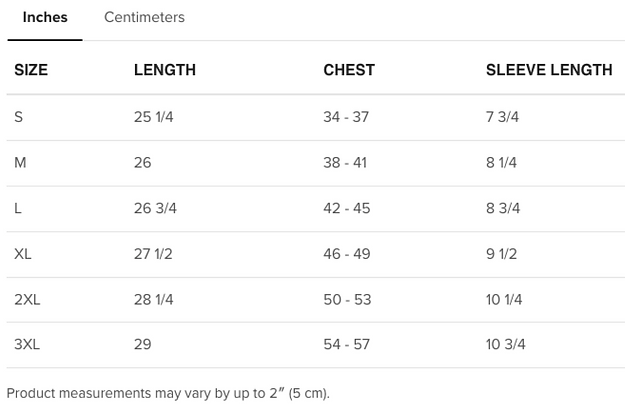This screenshot has height=413, width=625.
Task: Select the S size row label
Action: 19,117
